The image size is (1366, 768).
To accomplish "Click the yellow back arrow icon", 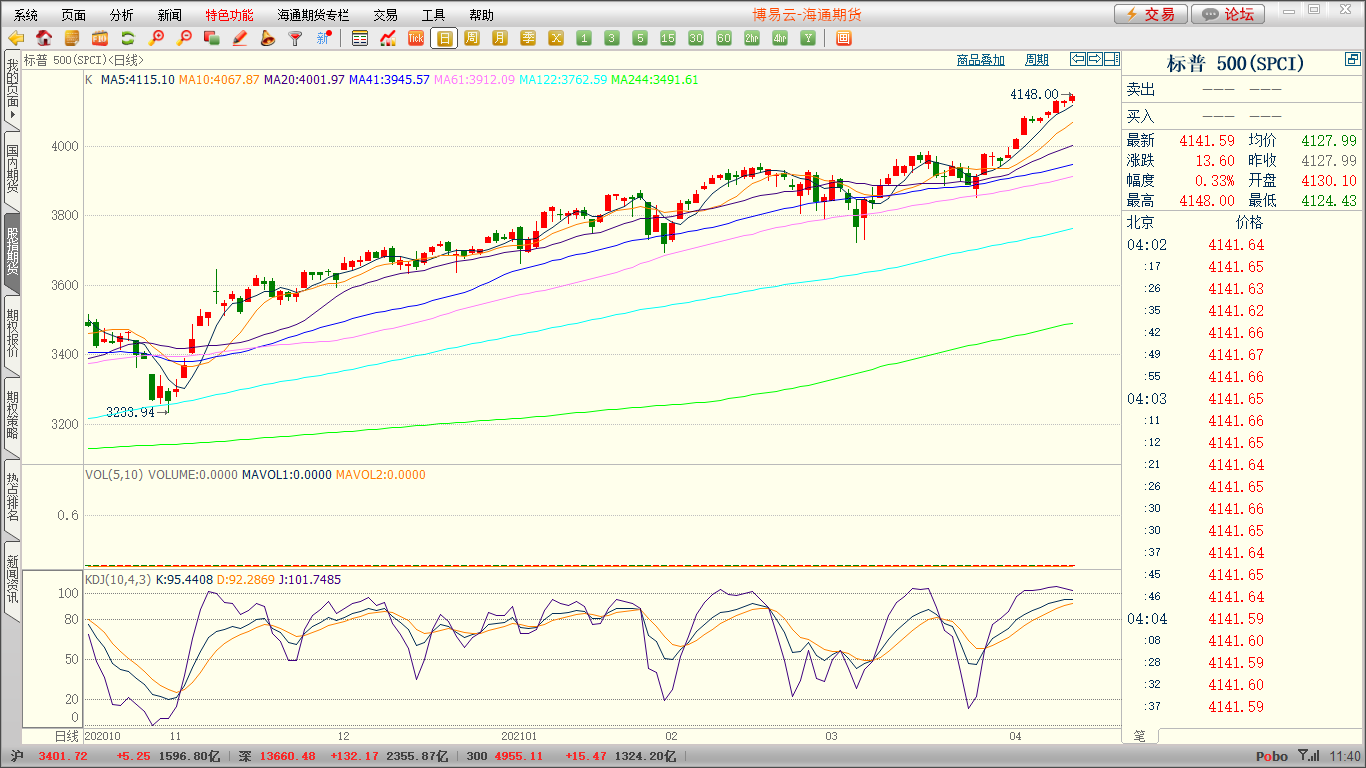I will coord(16,38).
